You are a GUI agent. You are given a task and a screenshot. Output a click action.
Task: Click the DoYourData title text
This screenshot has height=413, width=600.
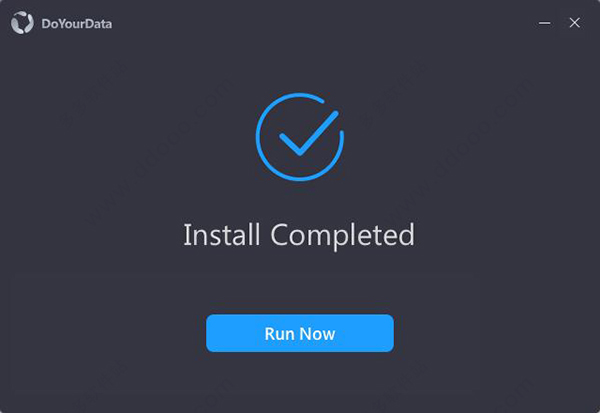(x=77, y=24)
